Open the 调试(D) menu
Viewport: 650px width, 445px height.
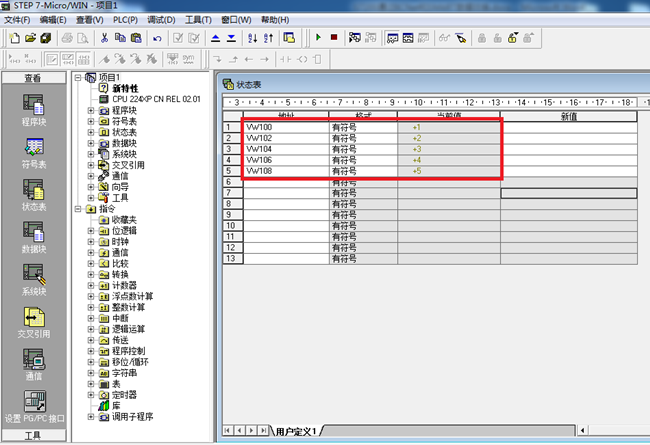pos(160,20)
